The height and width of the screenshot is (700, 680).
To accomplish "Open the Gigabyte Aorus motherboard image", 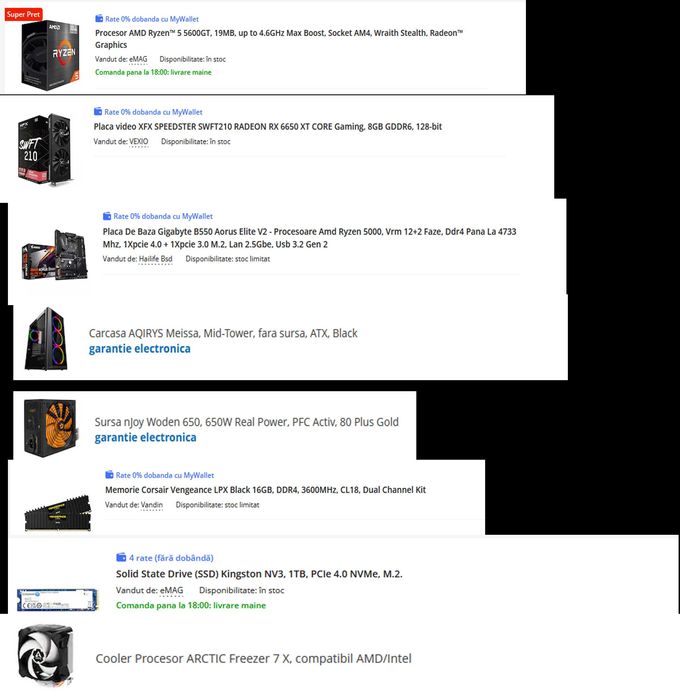I will [54, 255].
